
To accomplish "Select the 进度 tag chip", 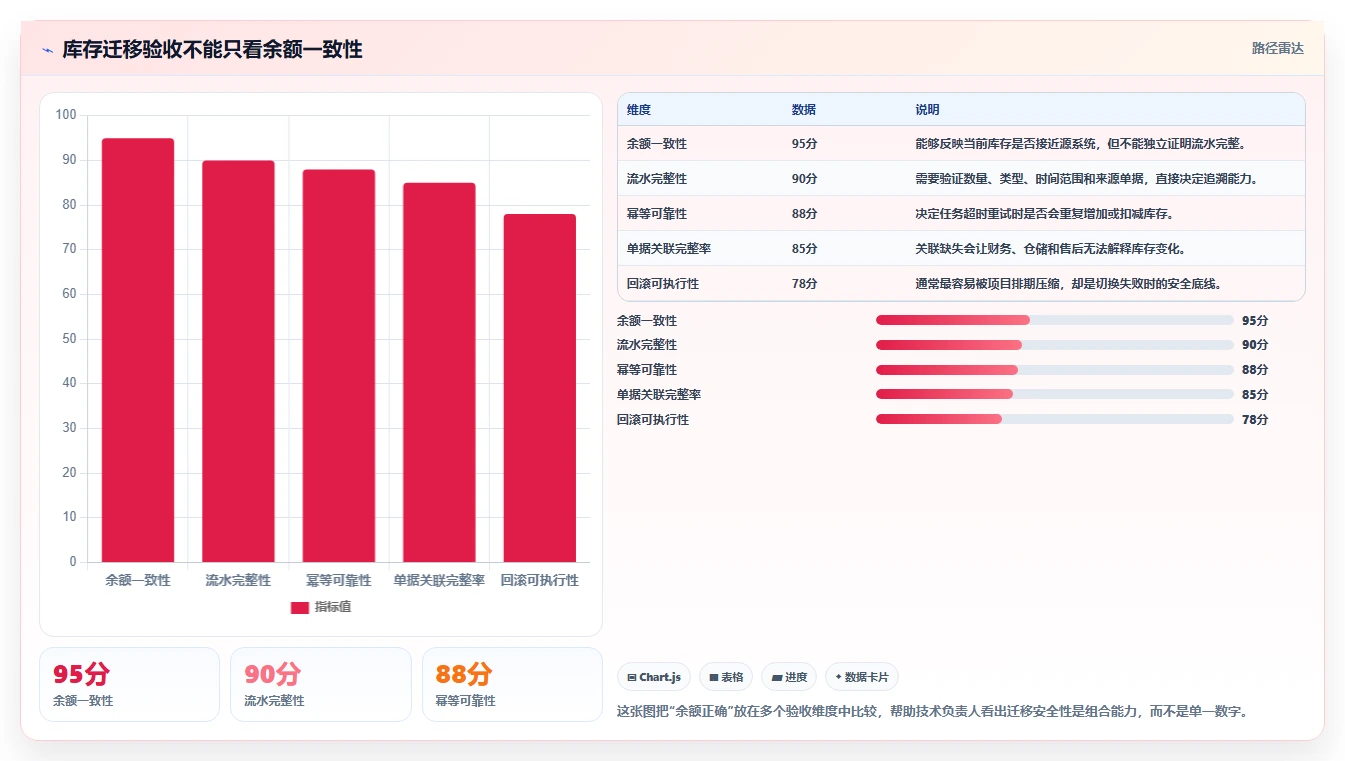I will point(789,677).
